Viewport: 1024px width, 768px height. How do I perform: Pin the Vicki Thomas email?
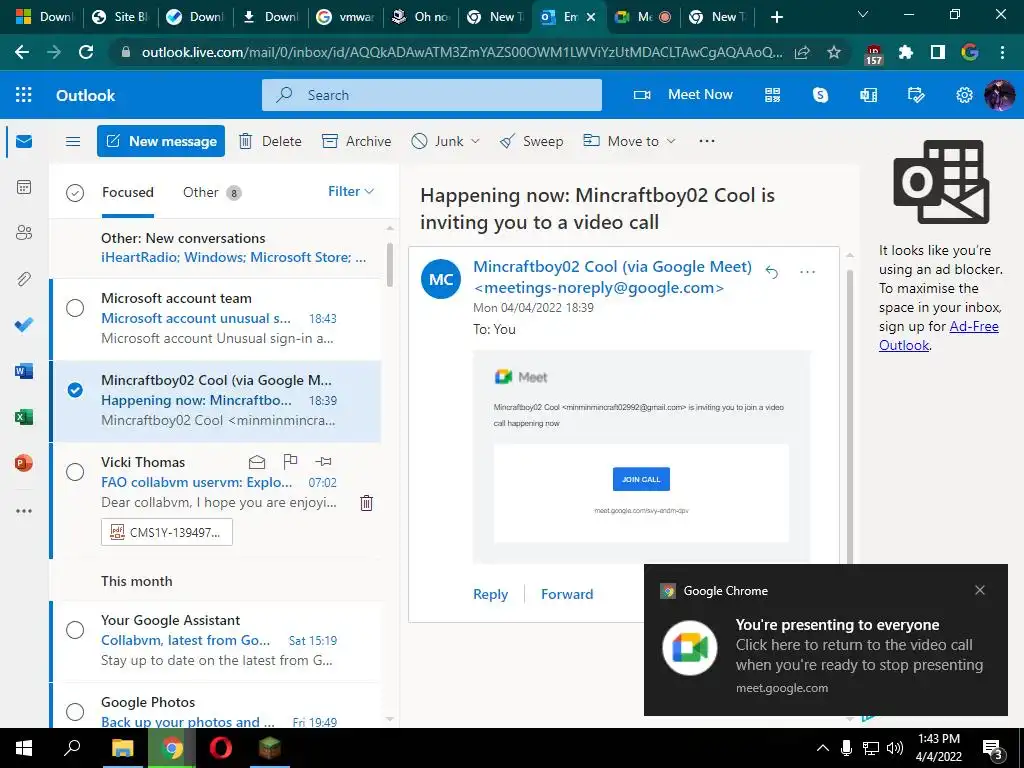click(323, 462)
